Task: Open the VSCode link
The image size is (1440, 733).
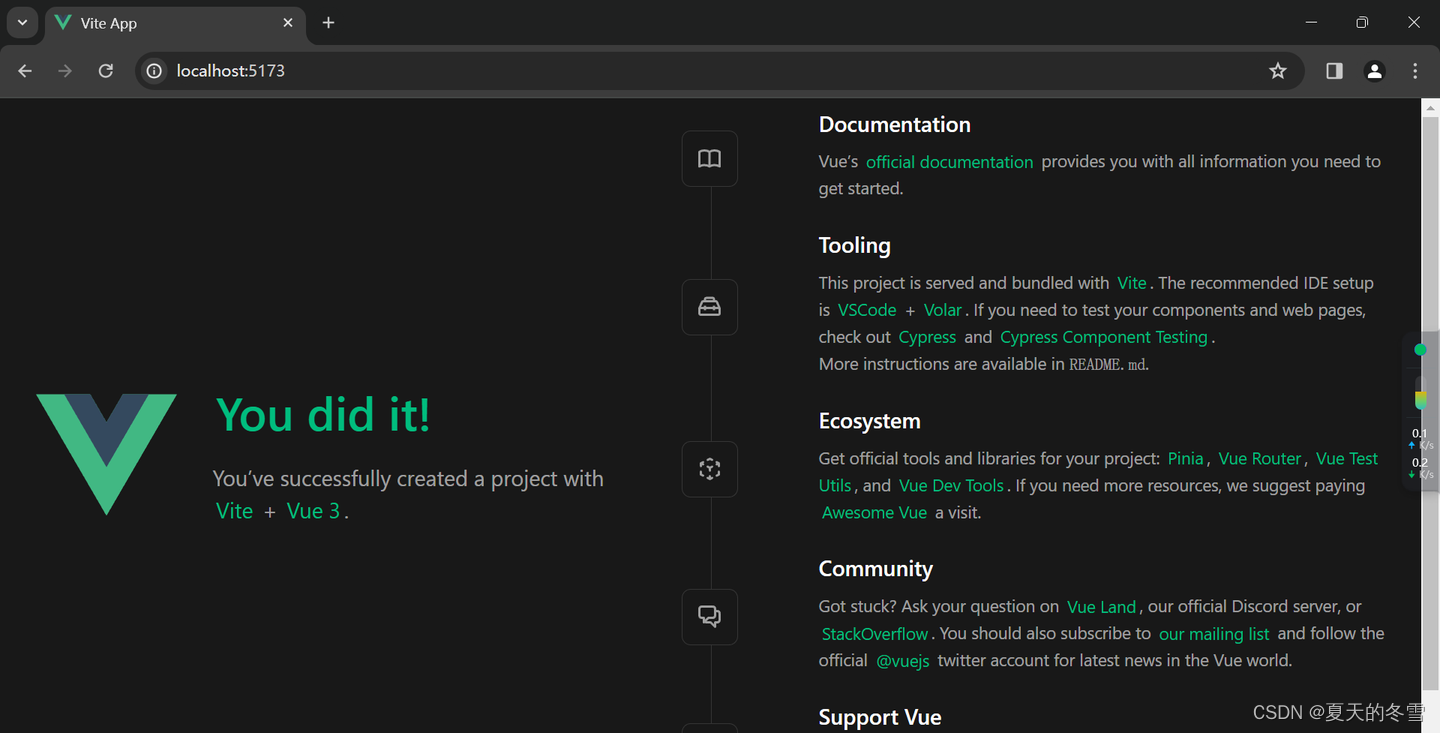Action: 867,310
